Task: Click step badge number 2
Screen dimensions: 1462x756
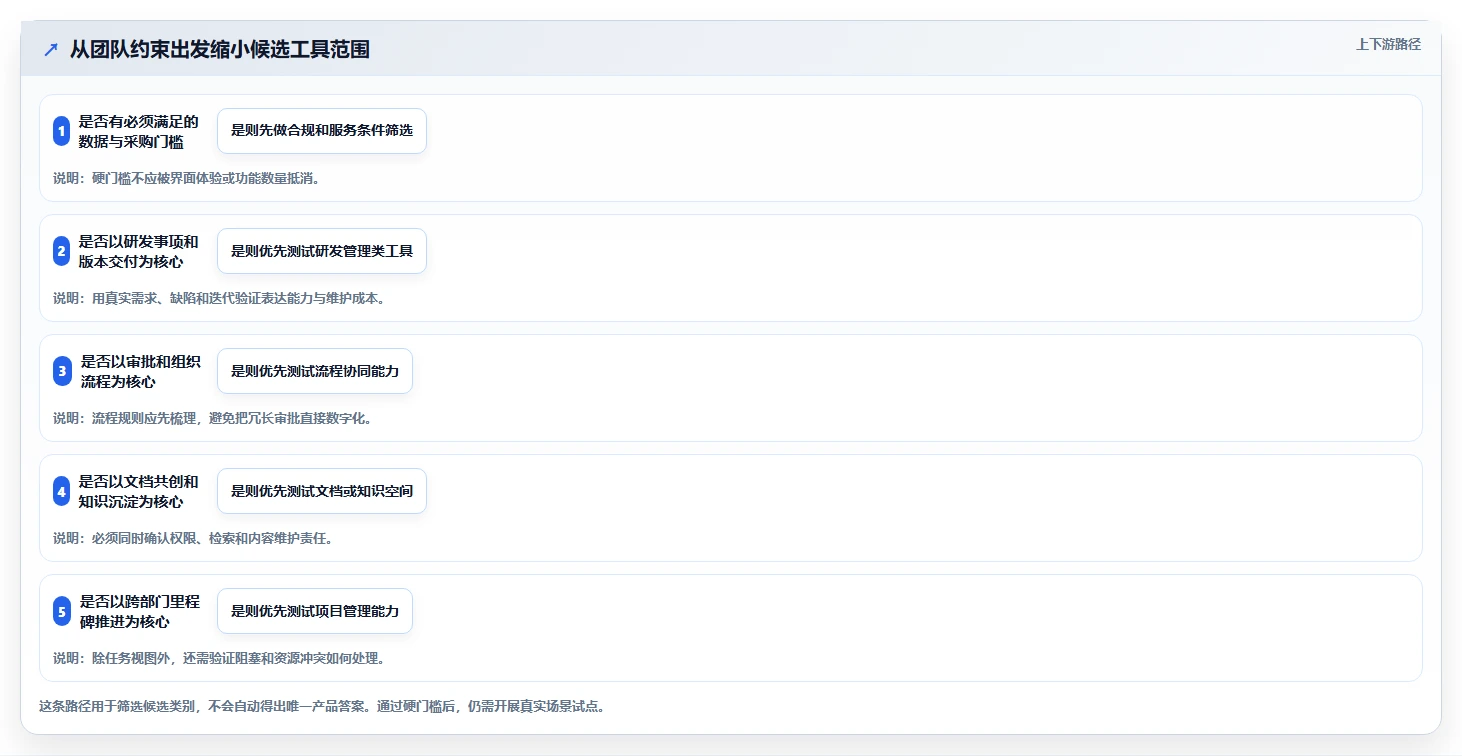Action: (x=61, y=251)
